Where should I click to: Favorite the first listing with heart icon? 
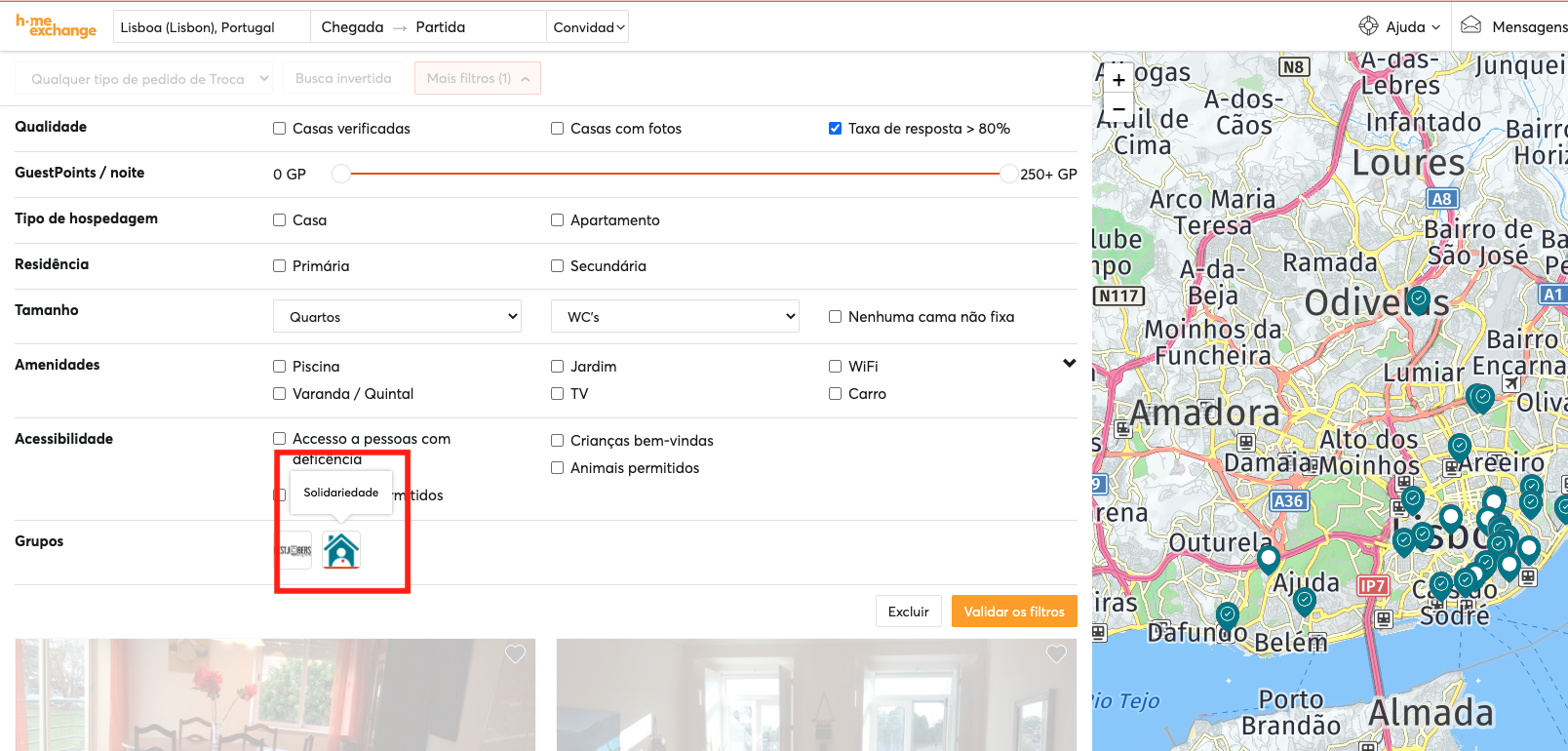[x=515, y=654]
